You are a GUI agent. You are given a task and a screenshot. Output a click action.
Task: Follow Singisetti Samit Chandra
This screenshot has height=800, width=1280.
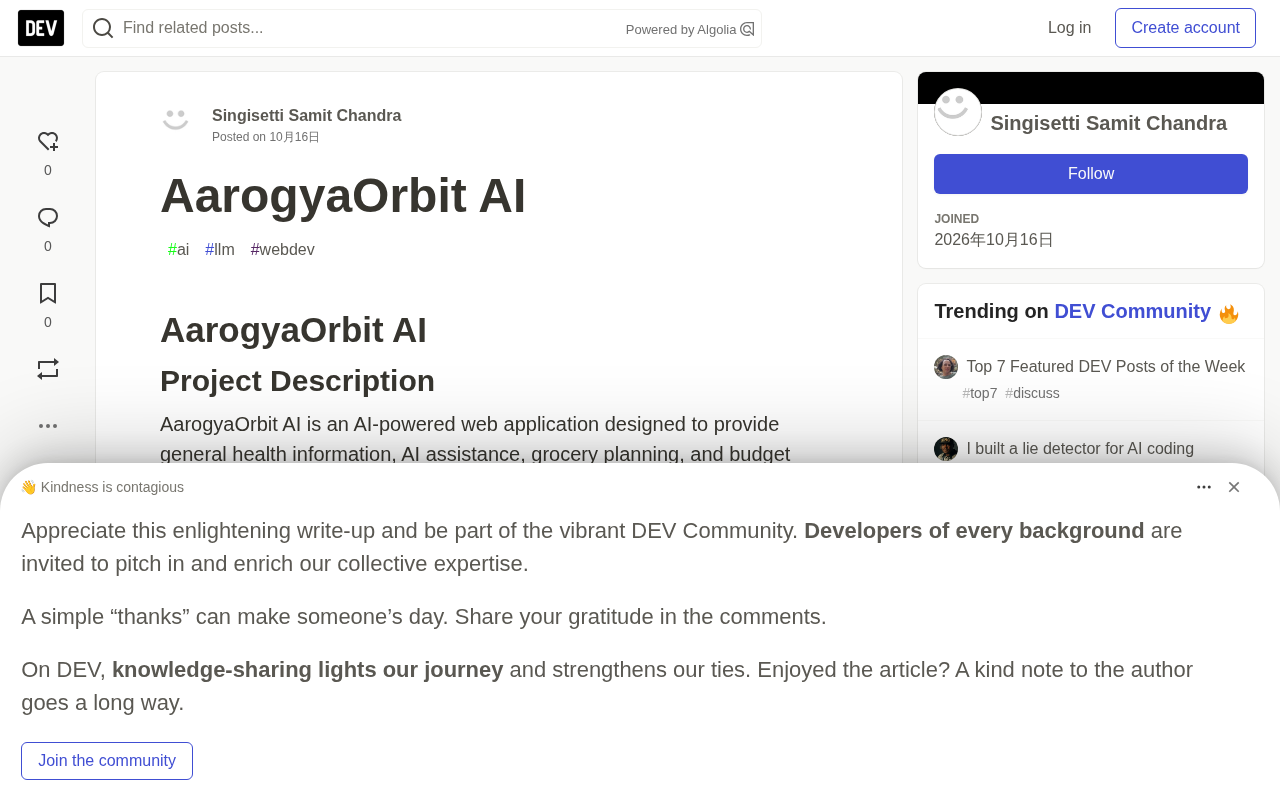coord(1091,174)
